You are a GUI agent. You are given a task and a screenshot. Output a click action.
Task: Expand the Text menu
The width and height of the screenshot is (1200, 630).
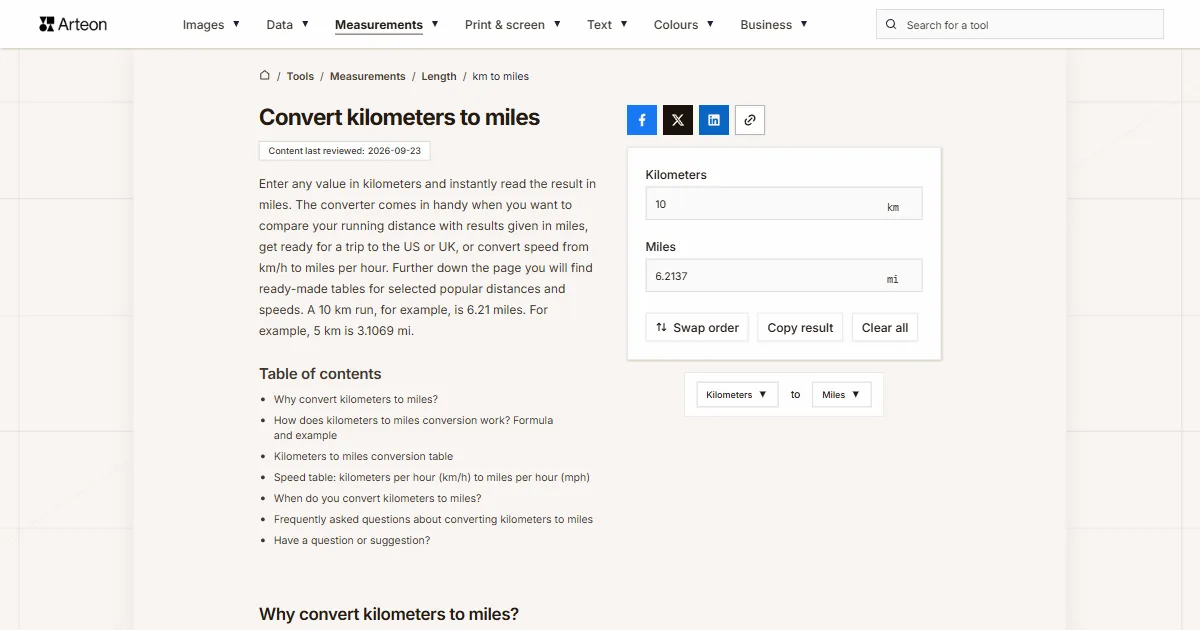tap(607, 25)
